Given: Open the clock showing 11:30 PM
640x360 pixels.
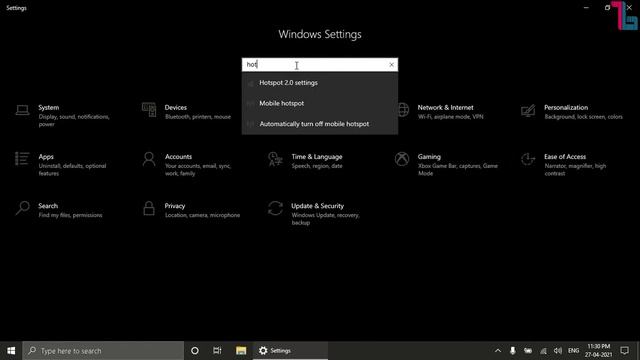Looking at the screenshot, I should [598, 351].
